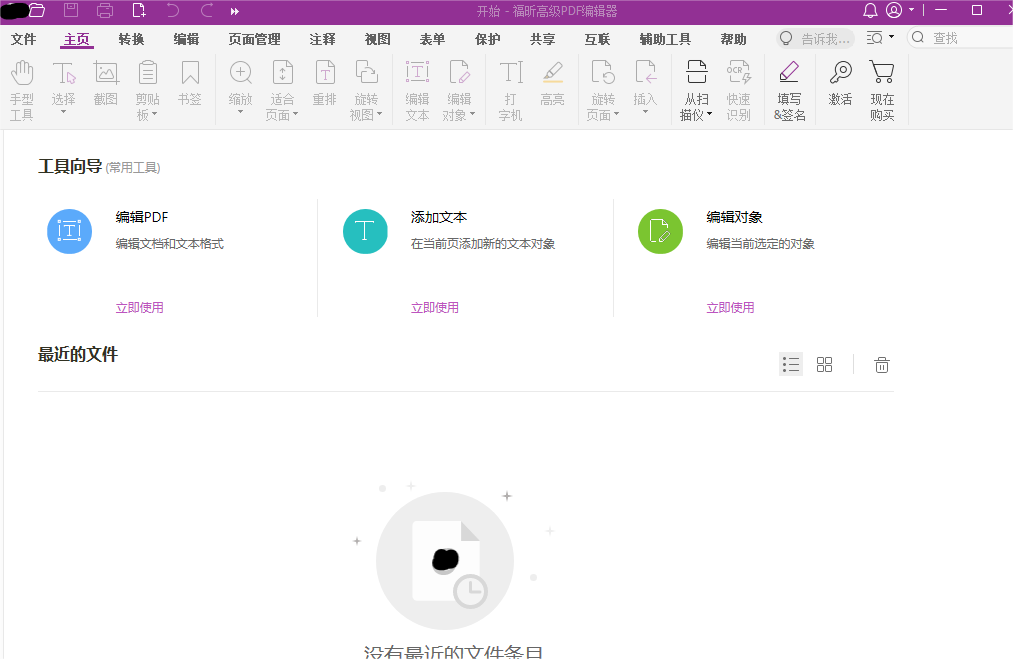Viewport: 1013px width, 659px height.
Task: Click 立即使用 under 添加文本
Action: tap(435, 307)
